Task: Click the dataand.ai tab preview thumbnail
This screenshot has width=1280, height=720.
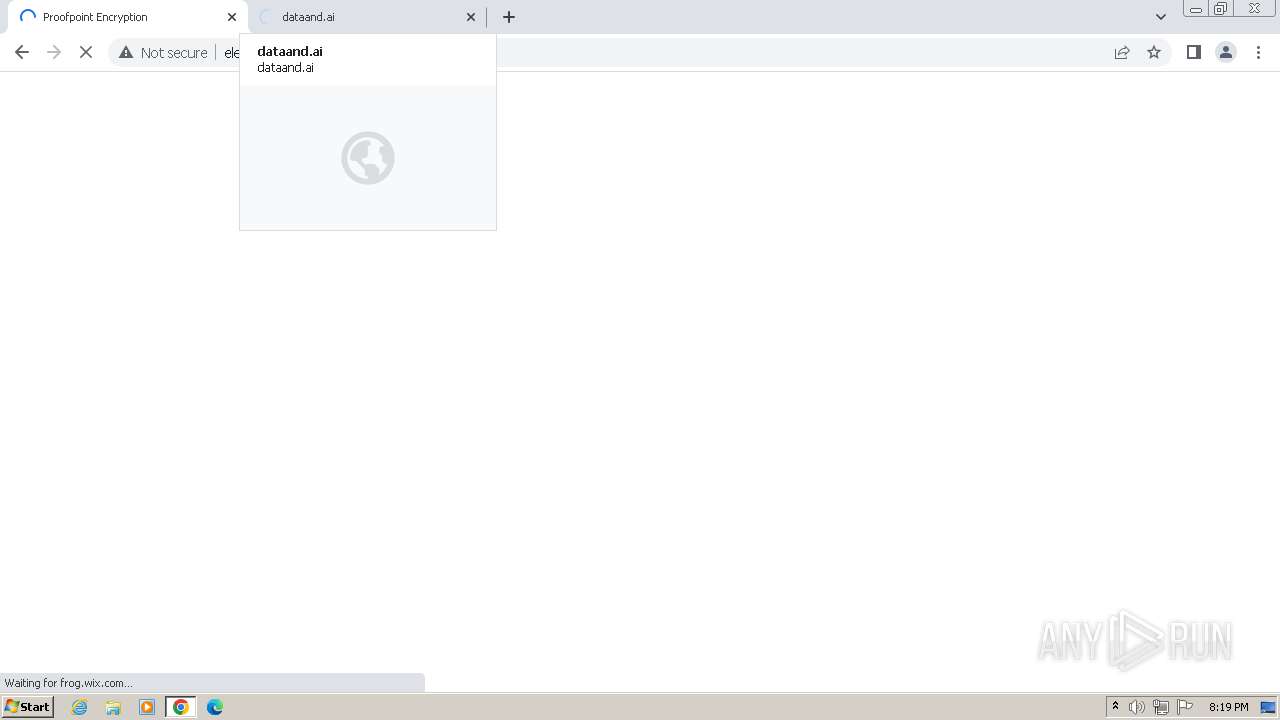Action: pos(368,157)
